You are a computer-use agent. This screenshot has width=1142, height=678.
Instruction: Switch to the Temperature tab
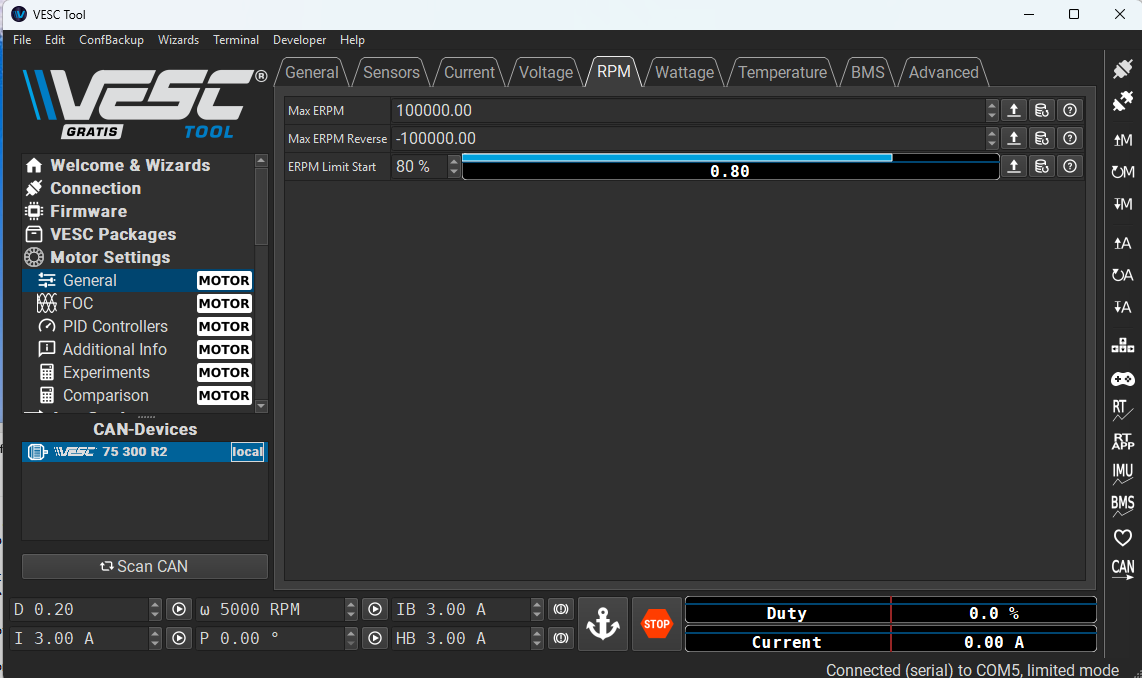click(x=782, y=72)
